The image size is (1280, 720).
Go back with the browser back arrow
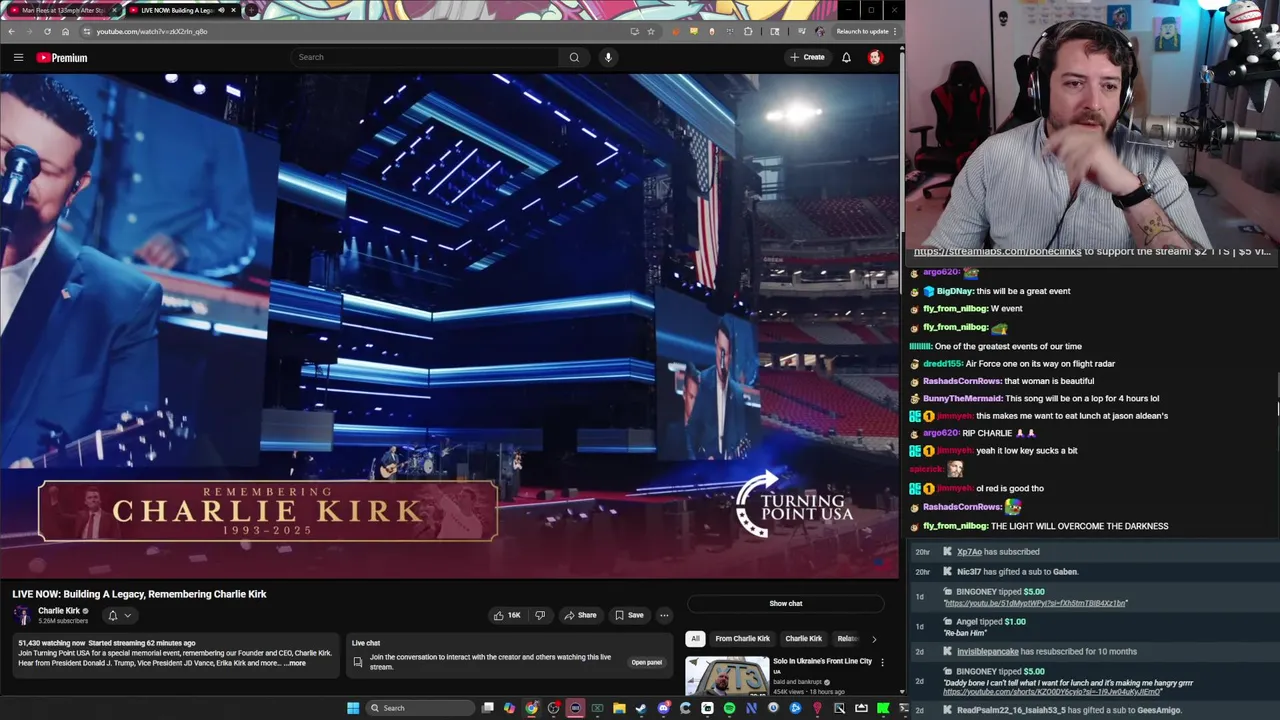tap(11, 31)
